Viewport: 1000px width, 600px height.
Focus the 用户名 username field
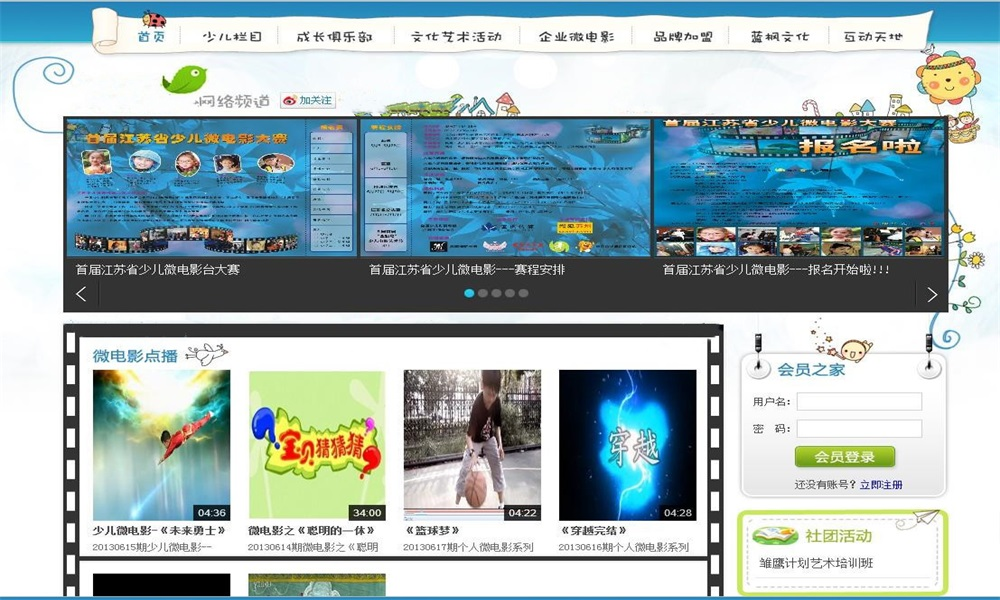coord(859,402)
